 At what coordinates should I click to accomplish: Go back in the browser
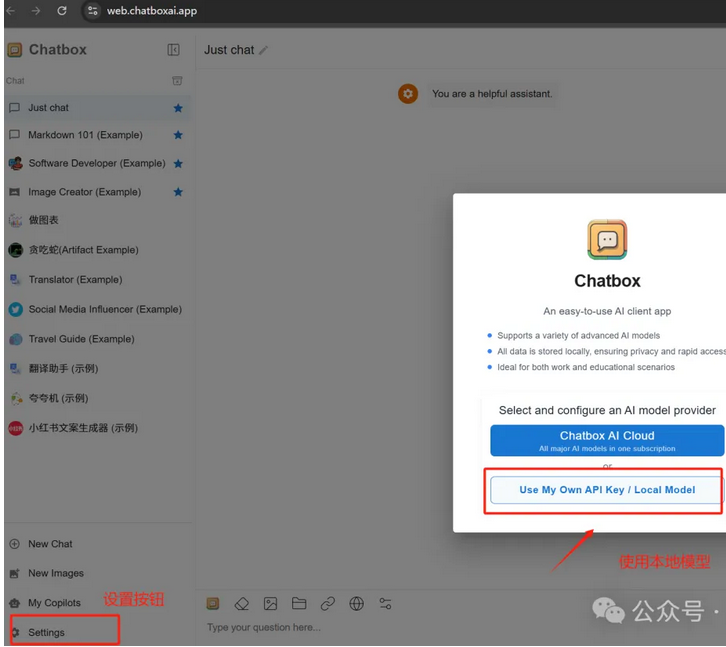pos(11,10)
